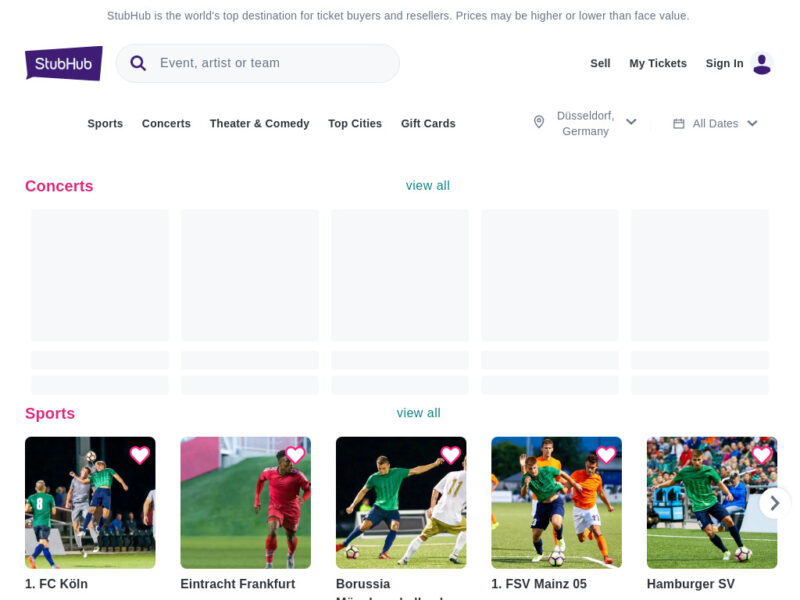Click the location pin icon
This screenshot has height=600, width=800.
coord(539,122)
